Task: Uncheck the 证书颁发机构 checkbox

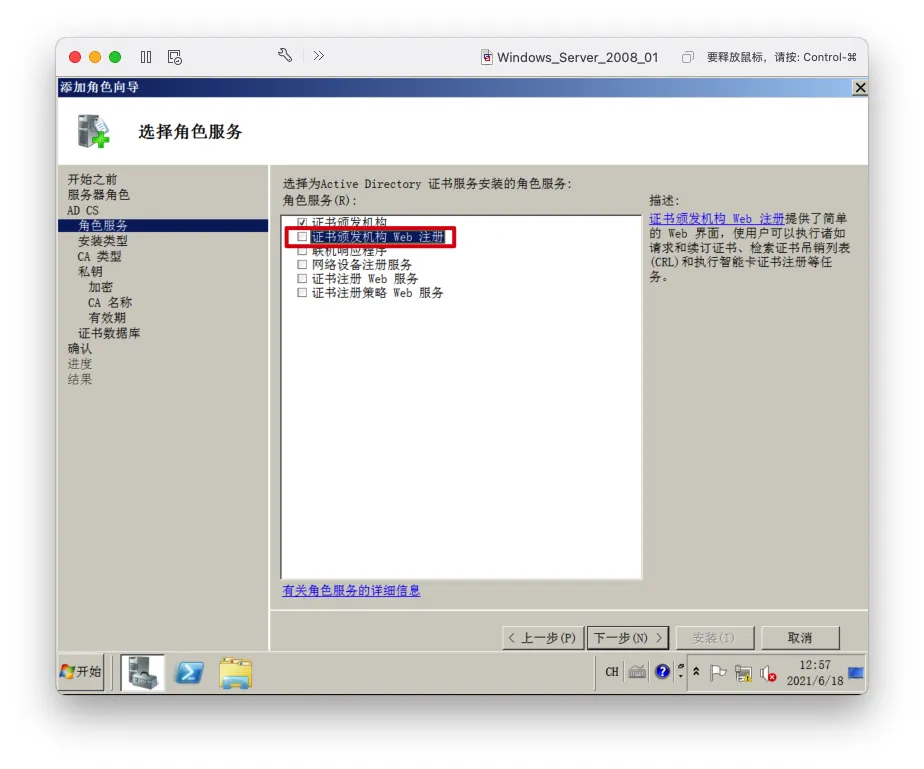Action: [302, 222]
